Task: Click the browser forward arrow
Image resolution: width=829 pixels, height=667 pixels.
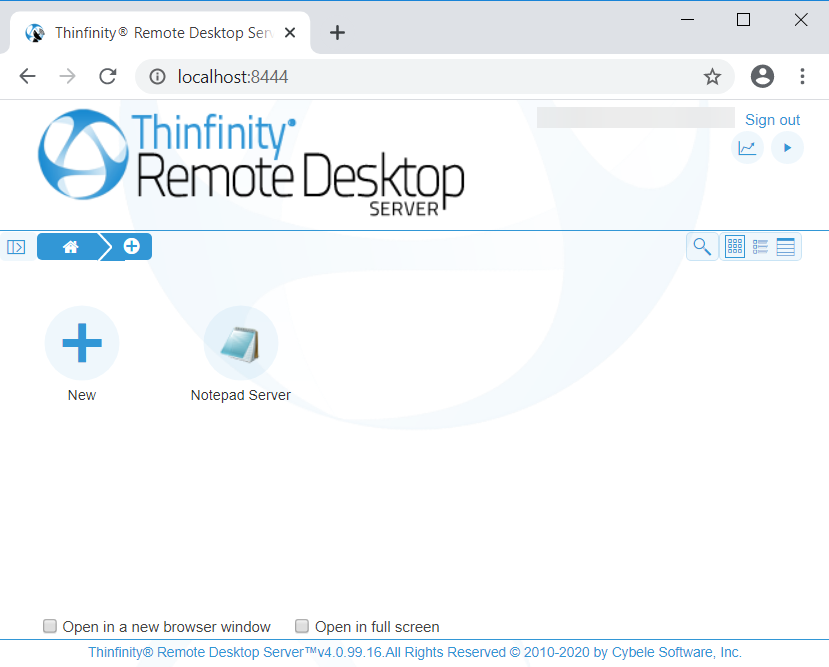Action: click(x=68, y=77)
